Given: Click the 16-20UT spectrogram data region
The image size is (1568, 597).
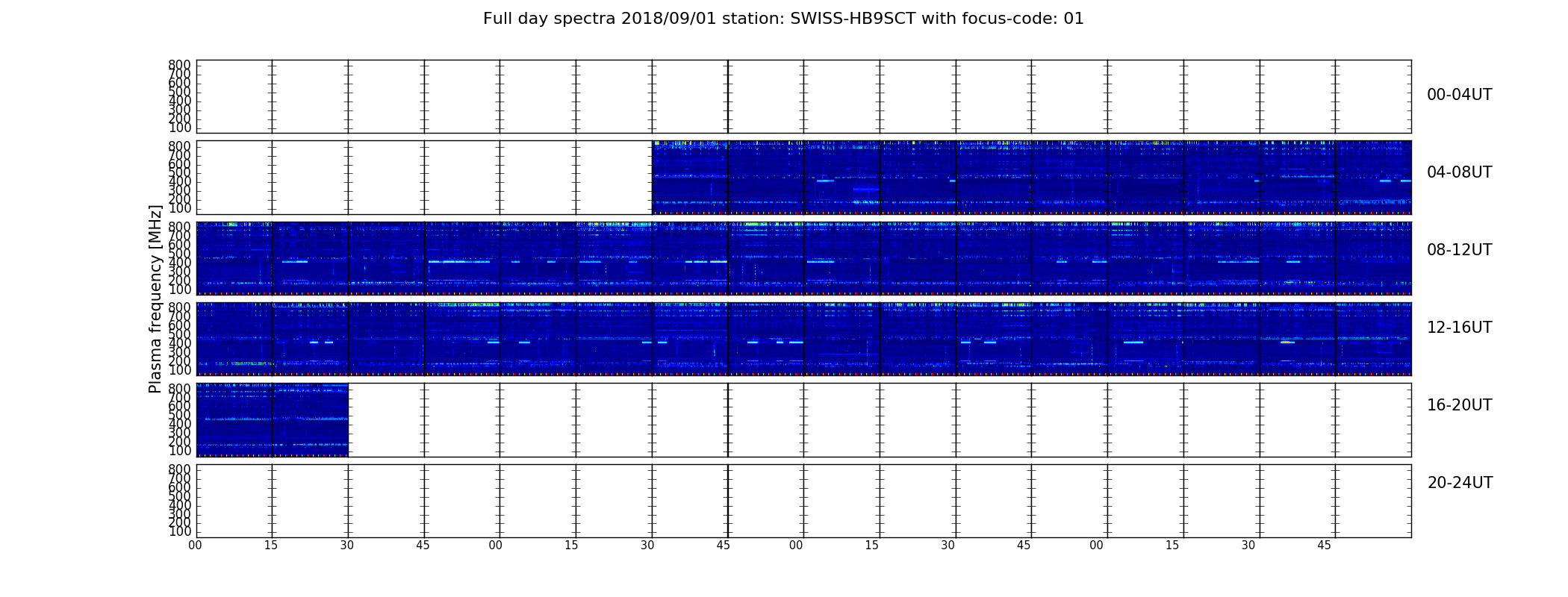Looking at the screenshot, I should click(x=273, y=419).
